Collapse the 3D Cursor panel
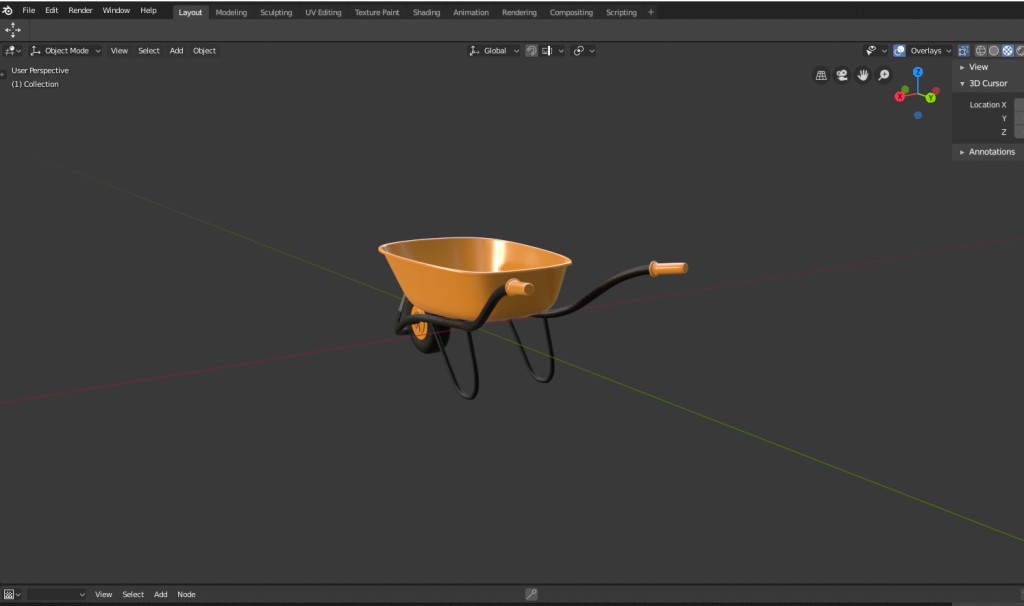This screenshot has height=606, width=1024. (985, 83)
